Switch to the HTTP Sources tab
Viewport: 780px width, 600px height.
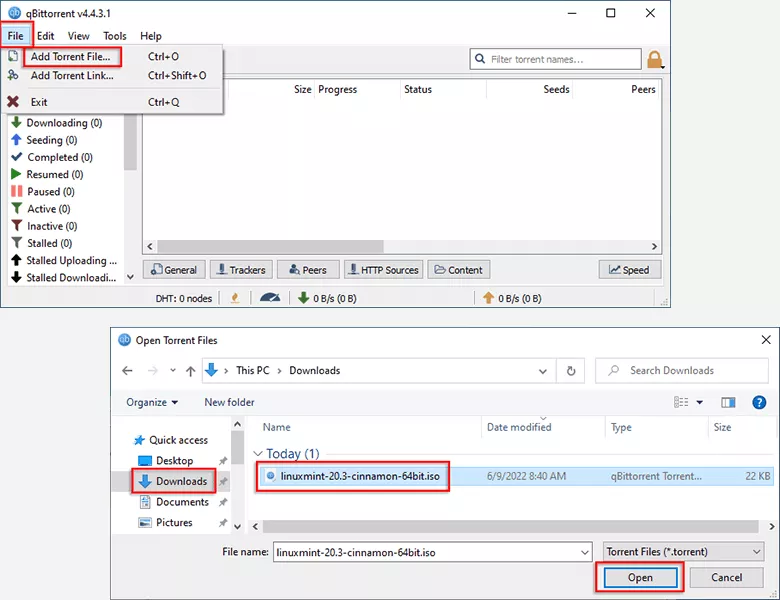tap(384, 270)
